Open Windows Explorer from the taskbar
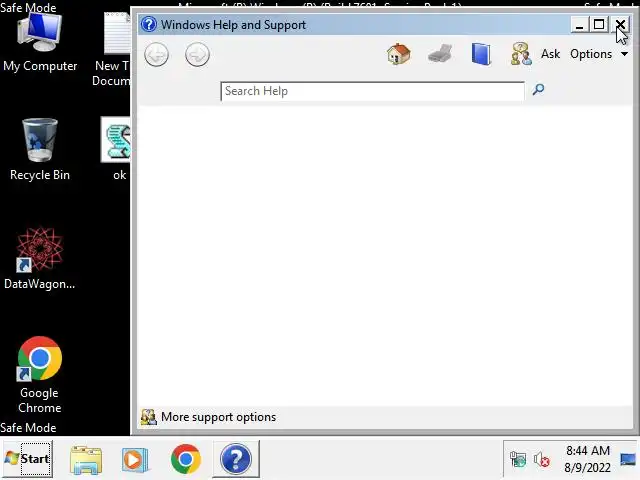 pos(86,460)
